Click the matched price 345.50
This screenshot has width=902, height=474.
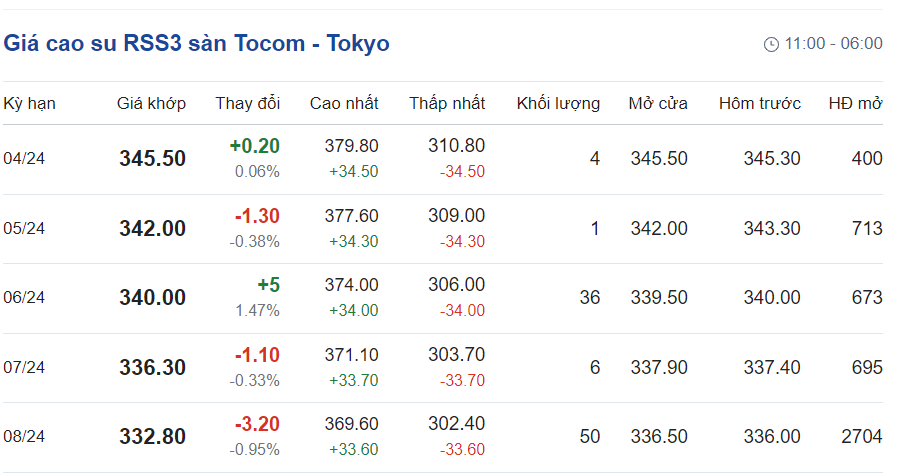[152, 159]
